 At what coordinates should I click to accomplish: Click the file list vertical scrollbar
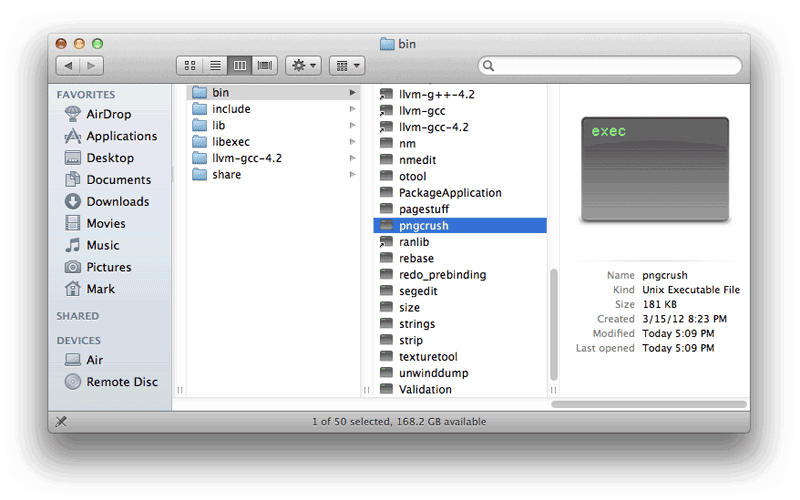coord(553,330)
